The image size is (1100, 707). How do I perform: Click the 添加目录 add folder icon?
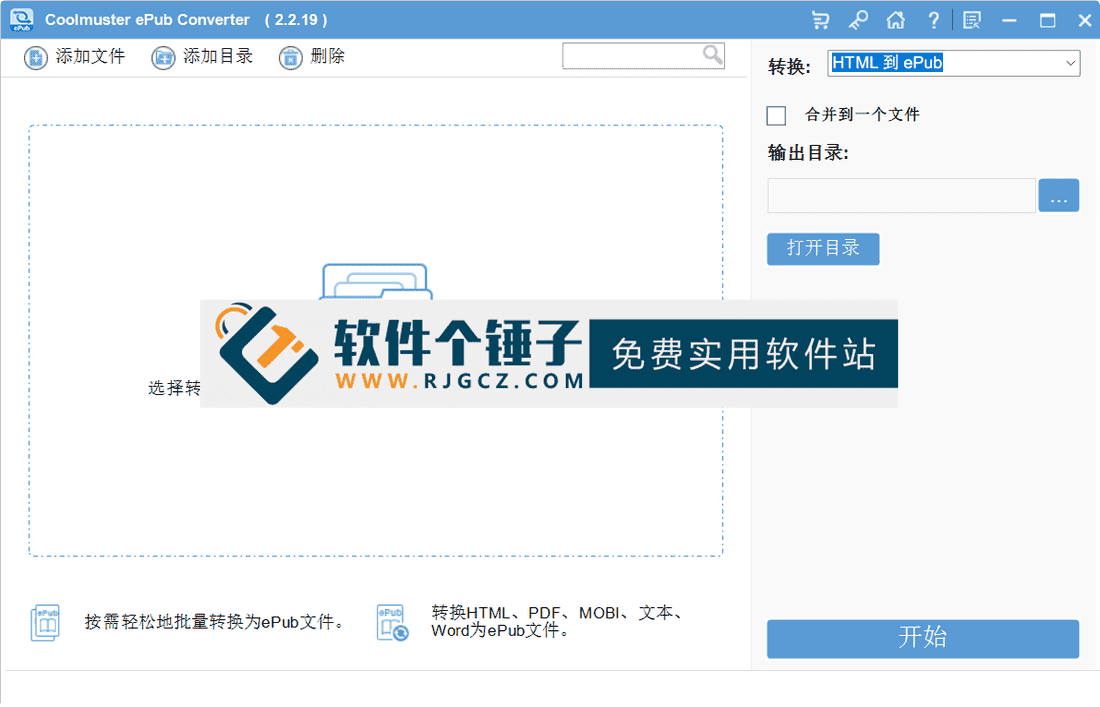pos(162,57)
